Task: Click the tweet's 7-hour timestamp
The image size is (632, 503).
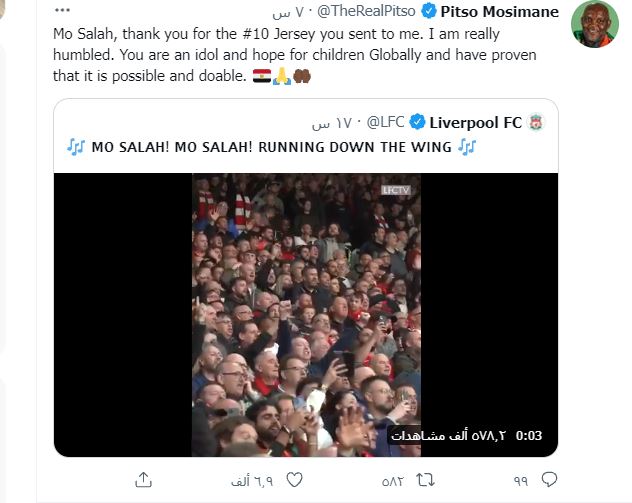Action: pyautogui.click(x=288, y=12)
